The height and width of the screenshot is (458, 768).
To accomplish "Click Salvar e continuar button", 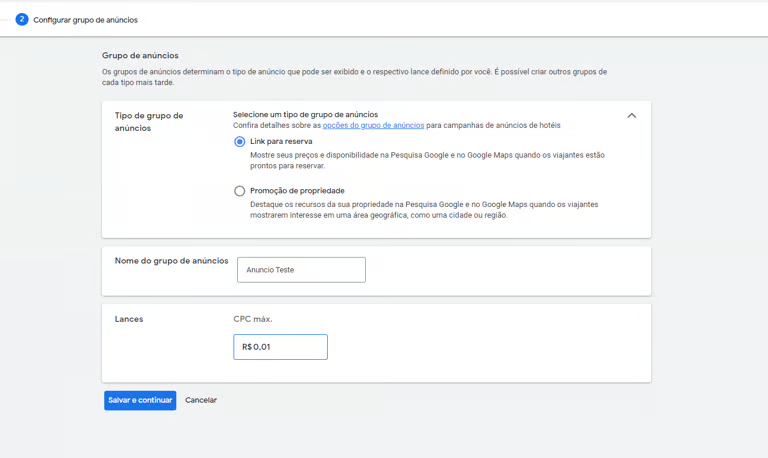I will click(140, 400).
